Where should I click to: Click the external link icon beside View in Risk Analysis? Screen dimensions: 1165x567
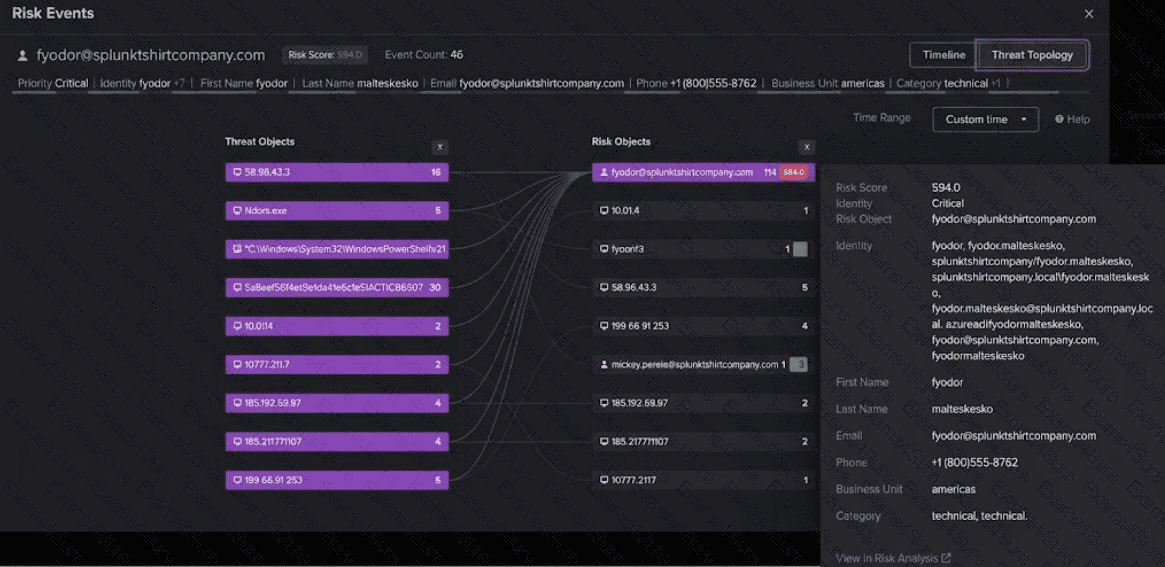946,558
